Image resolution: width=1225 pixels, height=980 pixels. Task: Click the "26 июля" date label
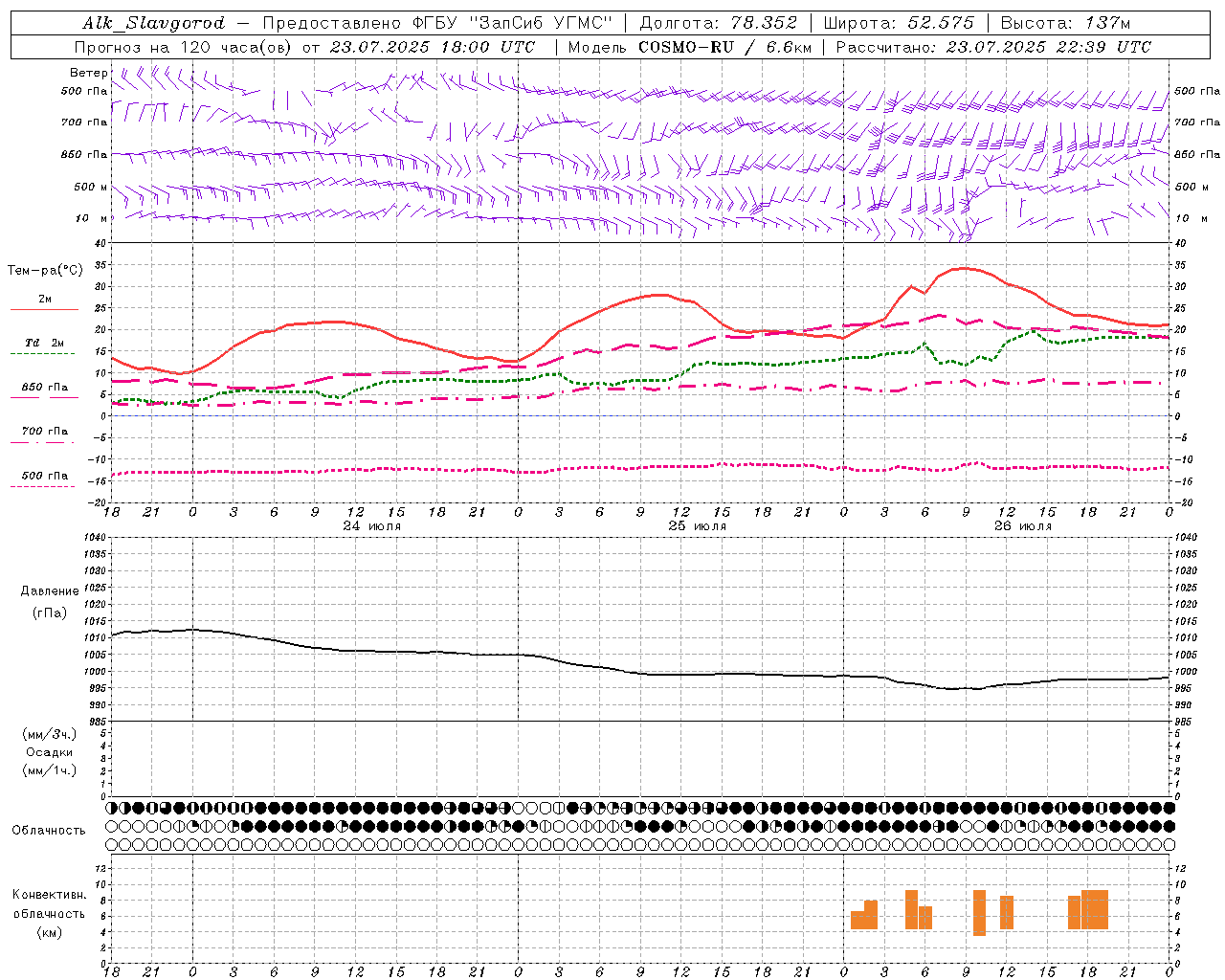coord(1023,526)
